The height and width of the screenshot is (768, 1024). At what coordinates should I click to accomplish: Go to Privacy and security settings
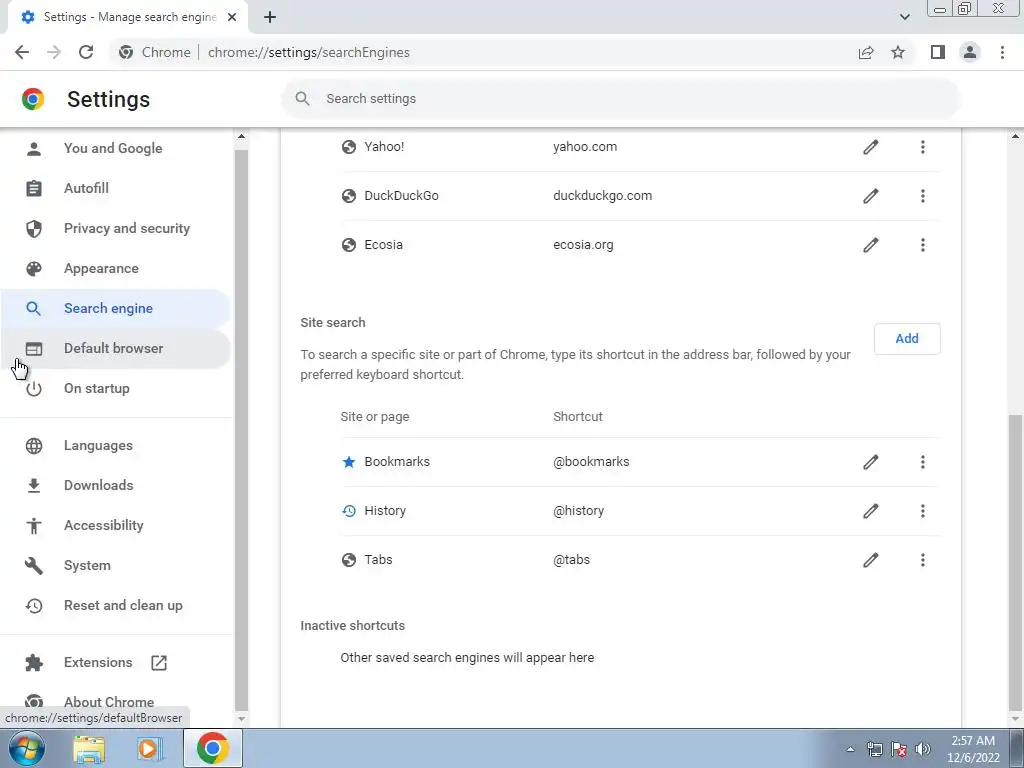coord(116,228)
